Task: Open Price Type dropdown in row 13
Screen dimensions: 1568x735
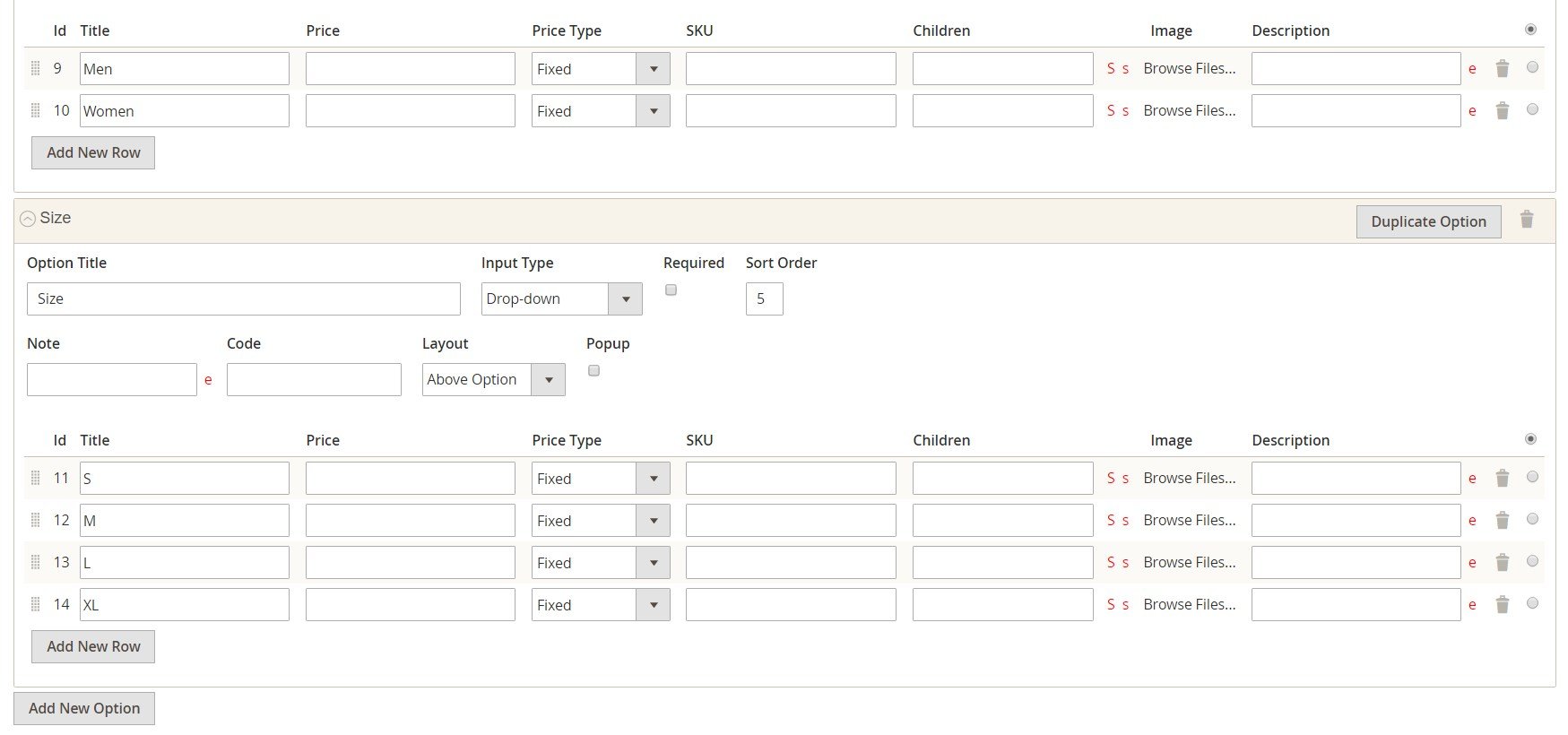Action: [x=601, y=563]
